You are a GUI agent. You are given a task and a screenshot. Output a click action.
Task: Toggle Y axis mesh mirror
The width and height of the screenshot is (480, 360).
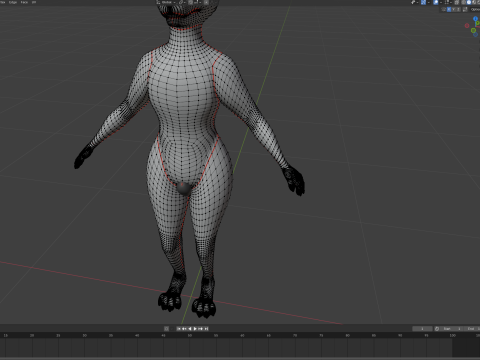pos(454,9)
